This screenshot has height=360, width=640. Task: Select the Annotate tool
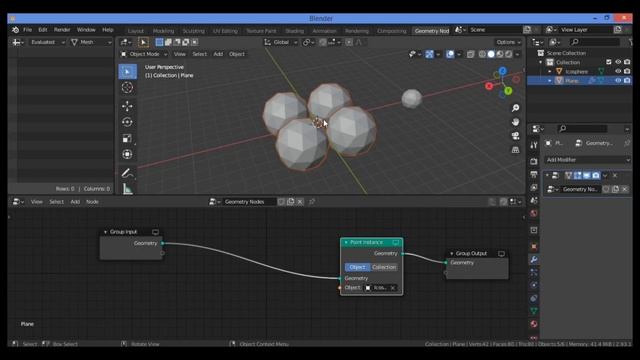pos(127,173)
